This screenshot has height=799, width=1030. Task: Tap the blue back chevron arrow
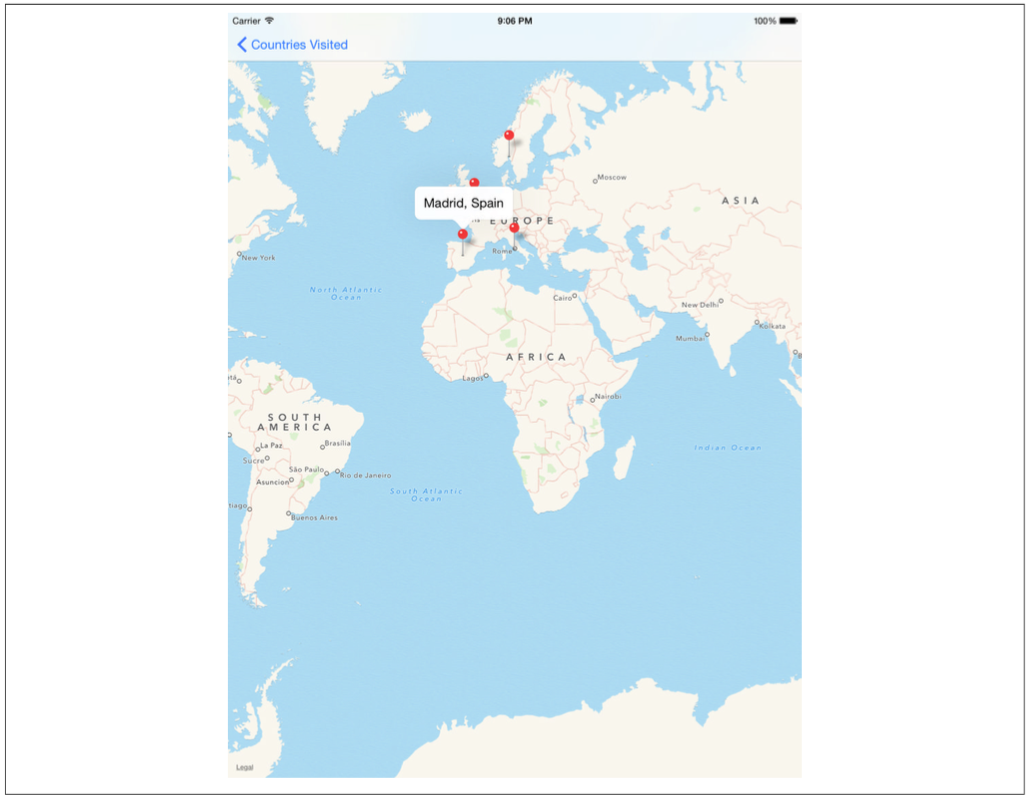point(242,45)
